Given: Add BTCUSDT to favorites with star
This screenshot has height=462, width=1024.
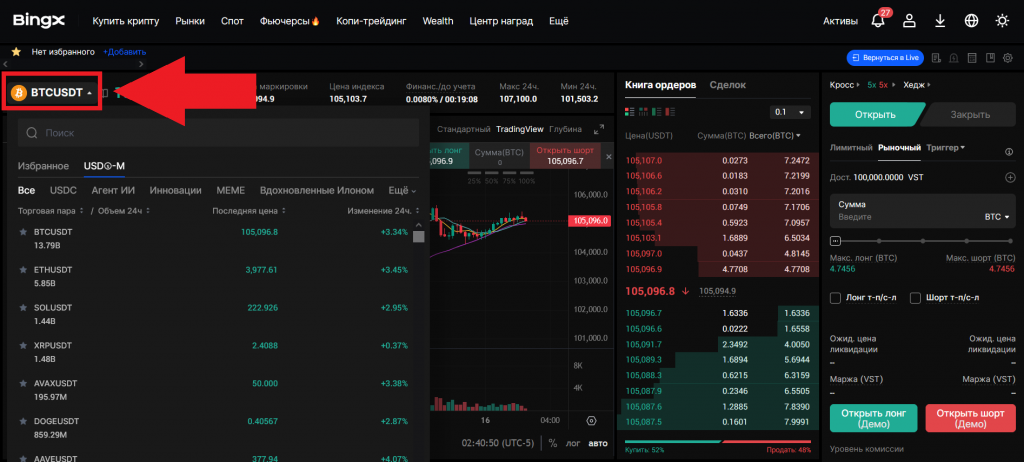Looking at the screenshot, I should 23,232.
